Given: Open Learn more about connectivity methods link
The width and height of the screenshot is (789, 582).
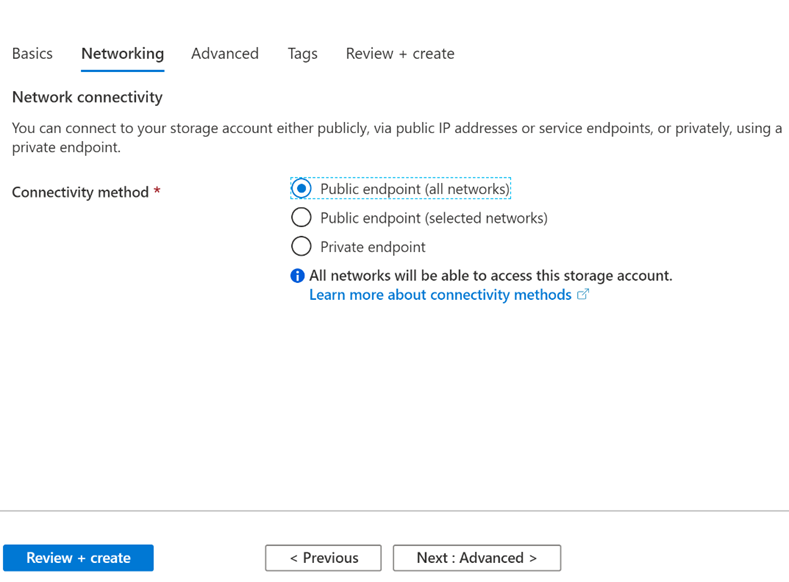Looking at the screenshot, I should pos(440,295).
